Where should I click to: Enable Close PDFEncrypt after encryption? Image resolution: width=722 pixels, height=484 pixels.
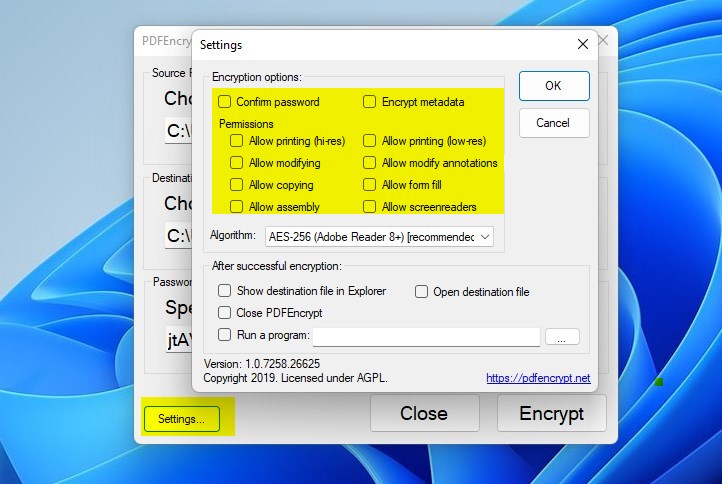pos(224,313)
